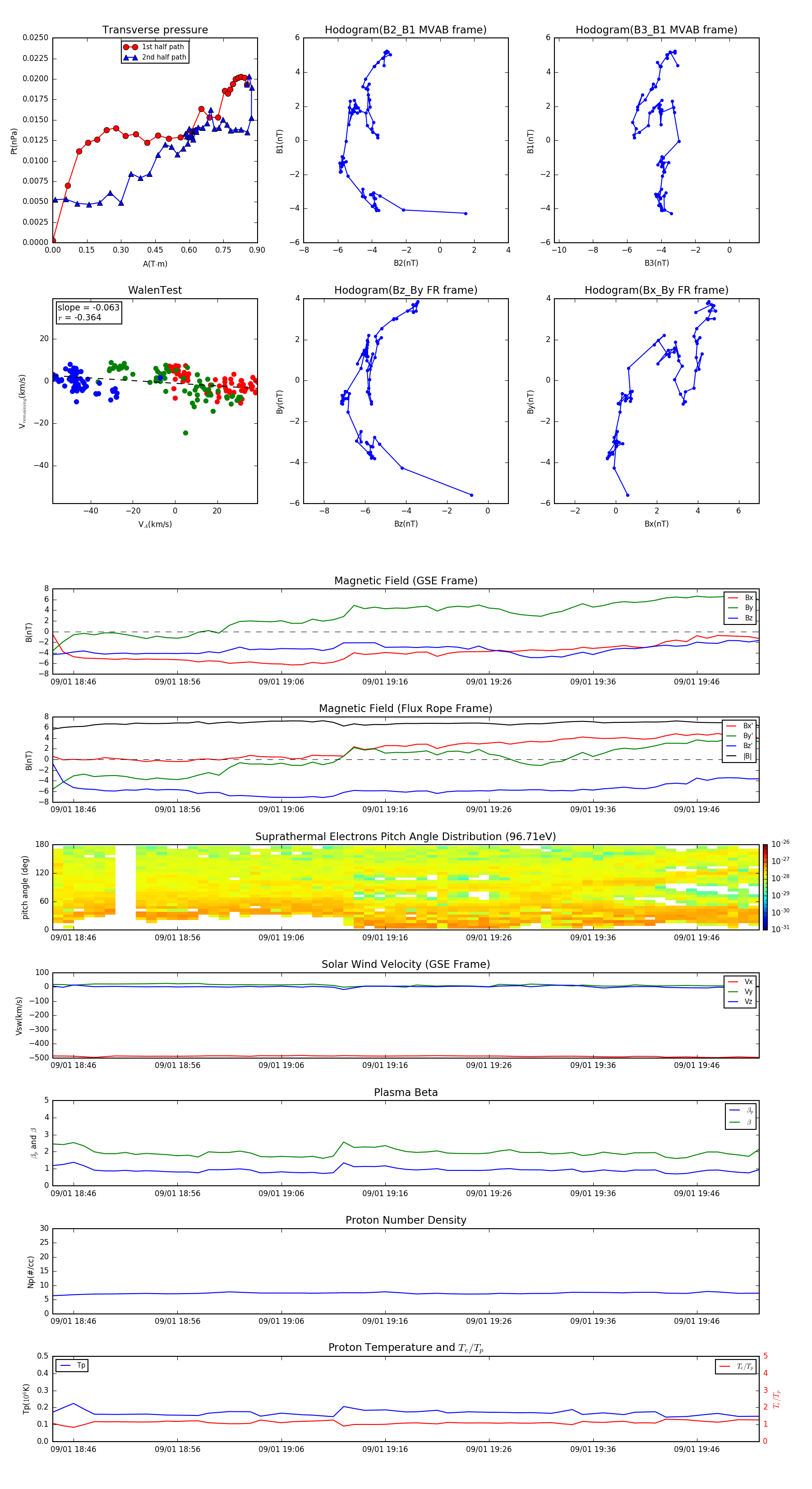Viewport: 812px width, 1489px height.
Task: Click the 'Pt(nPa)' y-axis label
Action: [14, 141]
